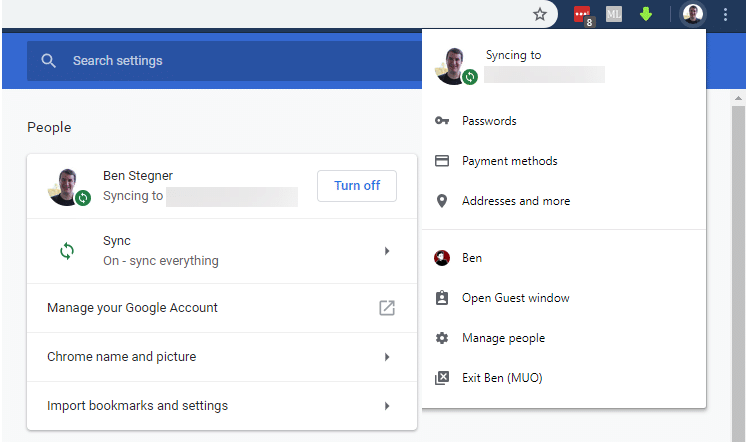This screenshot has height=442, width=746.
Task: Open the green download arrow extension
Action: tap(646, 14)
